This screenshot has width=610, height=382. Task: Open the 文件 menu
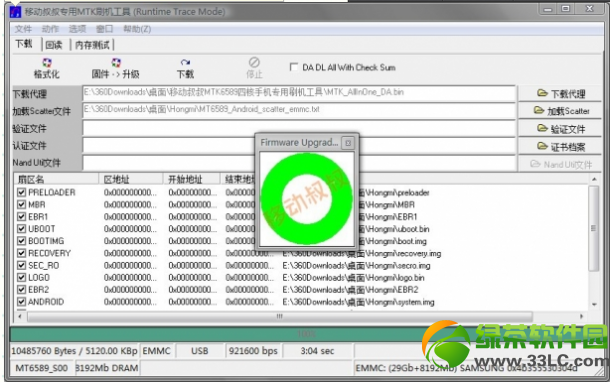point(23,29)
